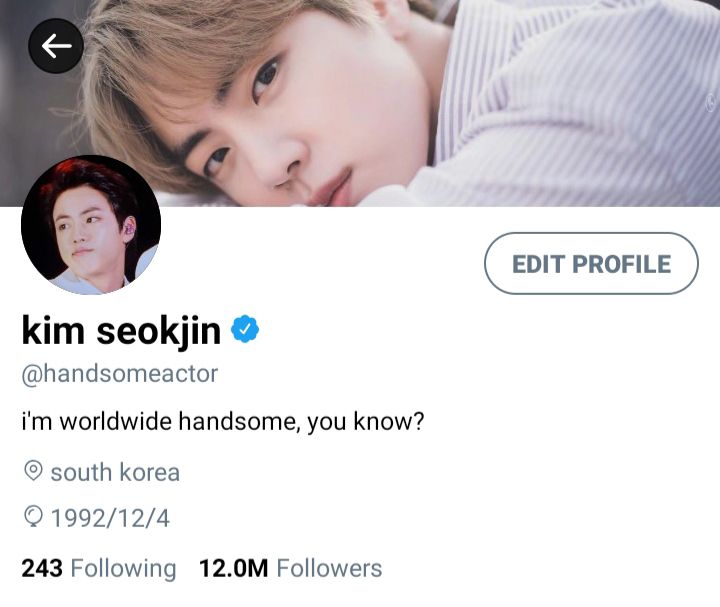
Task: Click the bio text about worldwide handsome
Action: [223, 422]
